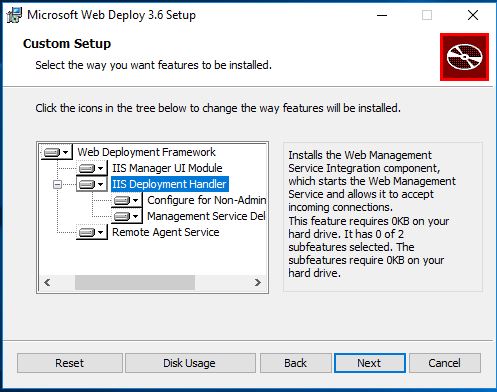The width and height of the screenshot is (497, 392).
Task: Click the IIS Manager UI Module drive icon
Action: (92, 168)
